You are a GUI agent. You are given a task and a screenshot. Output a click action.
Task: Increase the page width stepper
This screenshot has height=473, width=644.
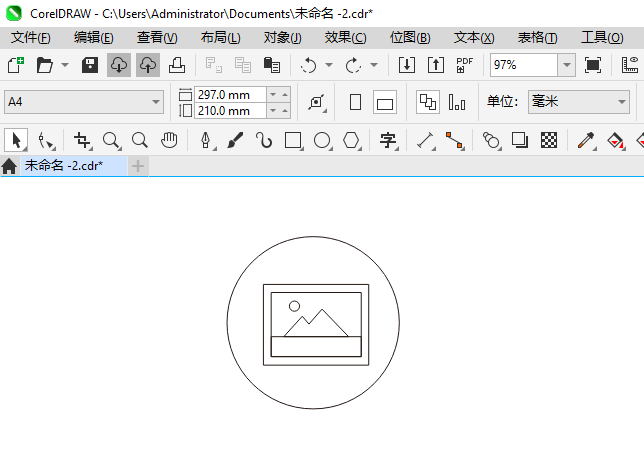285,95
